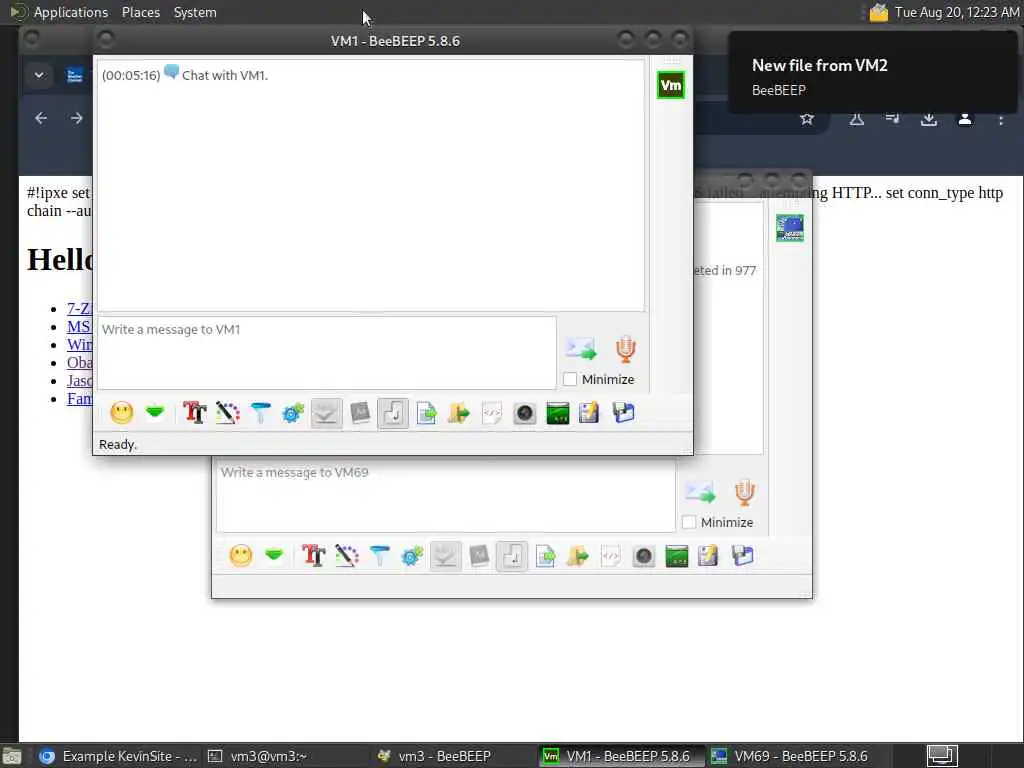Click the message box 'Write a message to VM1'
Viewport: 1024px width, 768px height.
click(x=327, y=353)
